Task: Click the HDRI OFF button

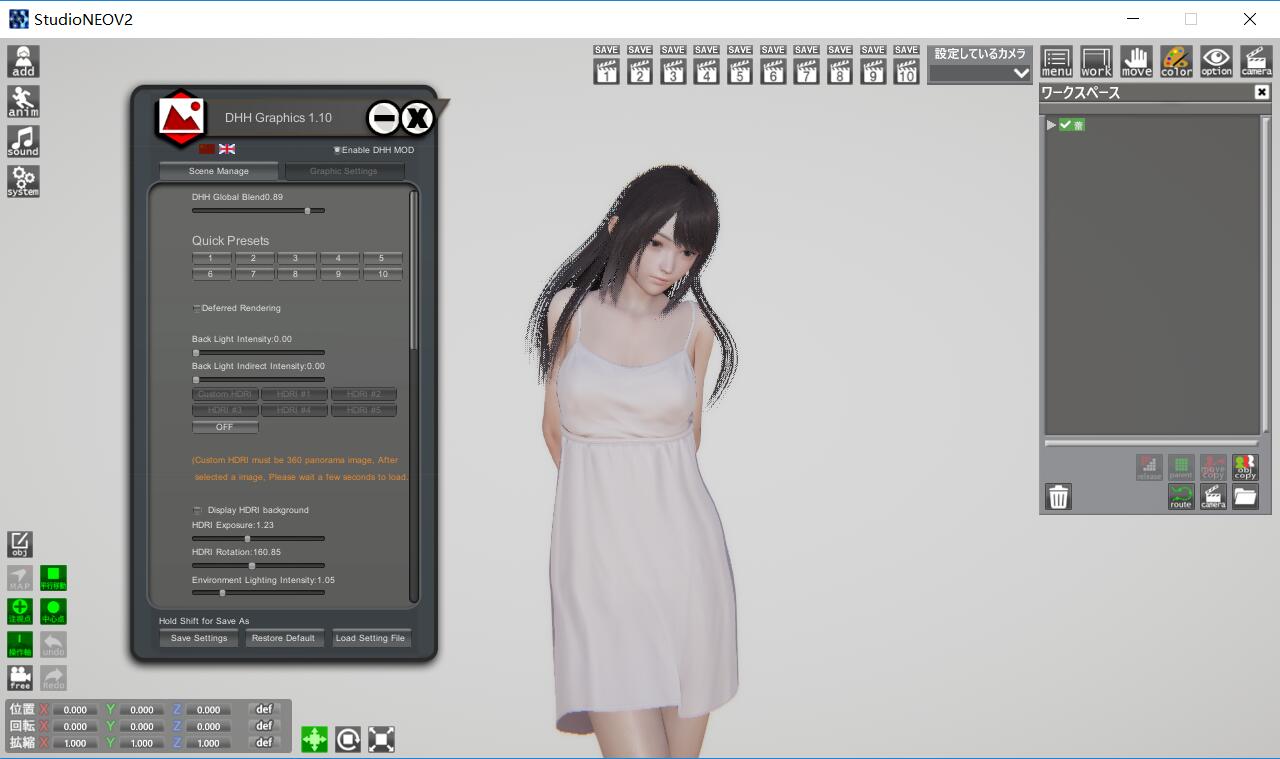Action: click(x=225, y=427)
